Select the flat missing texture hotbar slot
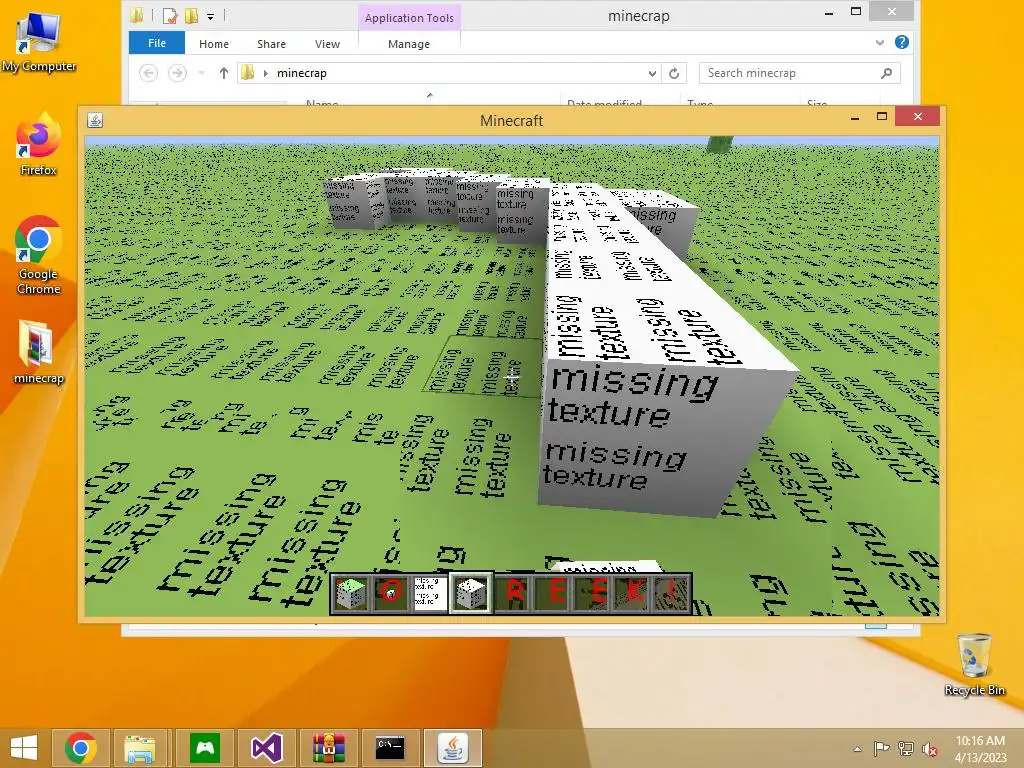1024x768 pixels. click(430, 593)
